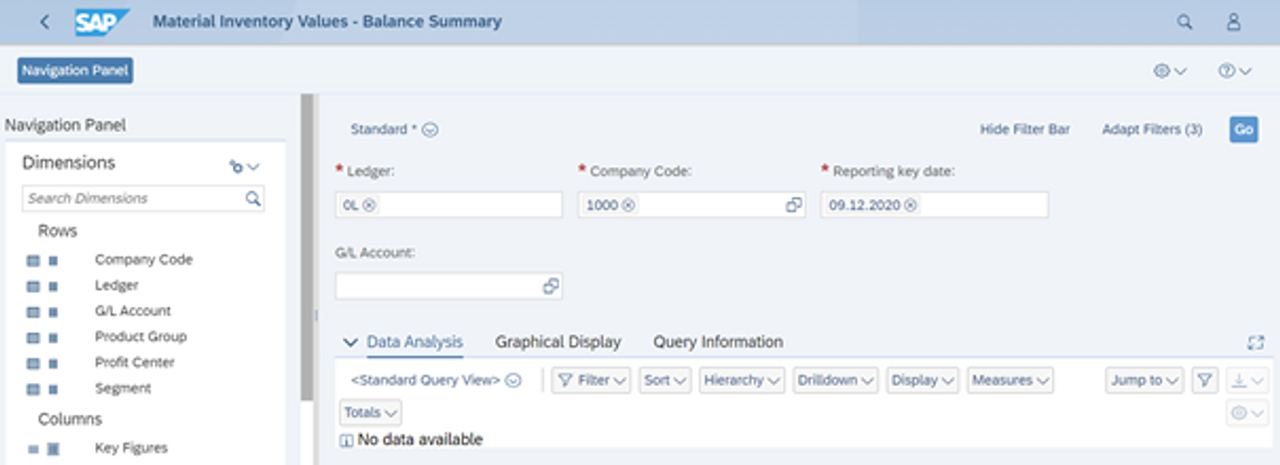Click the Search Dimensions input field
This screenshot has width=1280, height=465.
point(132,198)
